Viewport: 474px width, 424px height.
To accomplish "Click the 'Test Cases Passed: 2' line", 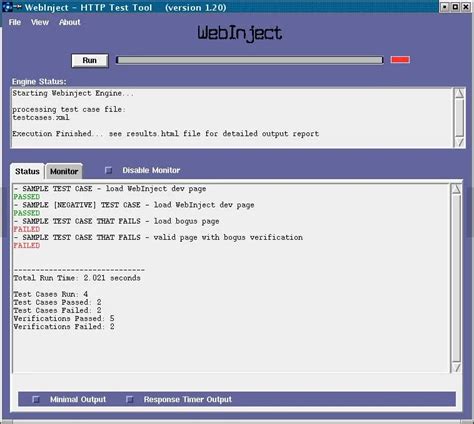I will point(57,302).
